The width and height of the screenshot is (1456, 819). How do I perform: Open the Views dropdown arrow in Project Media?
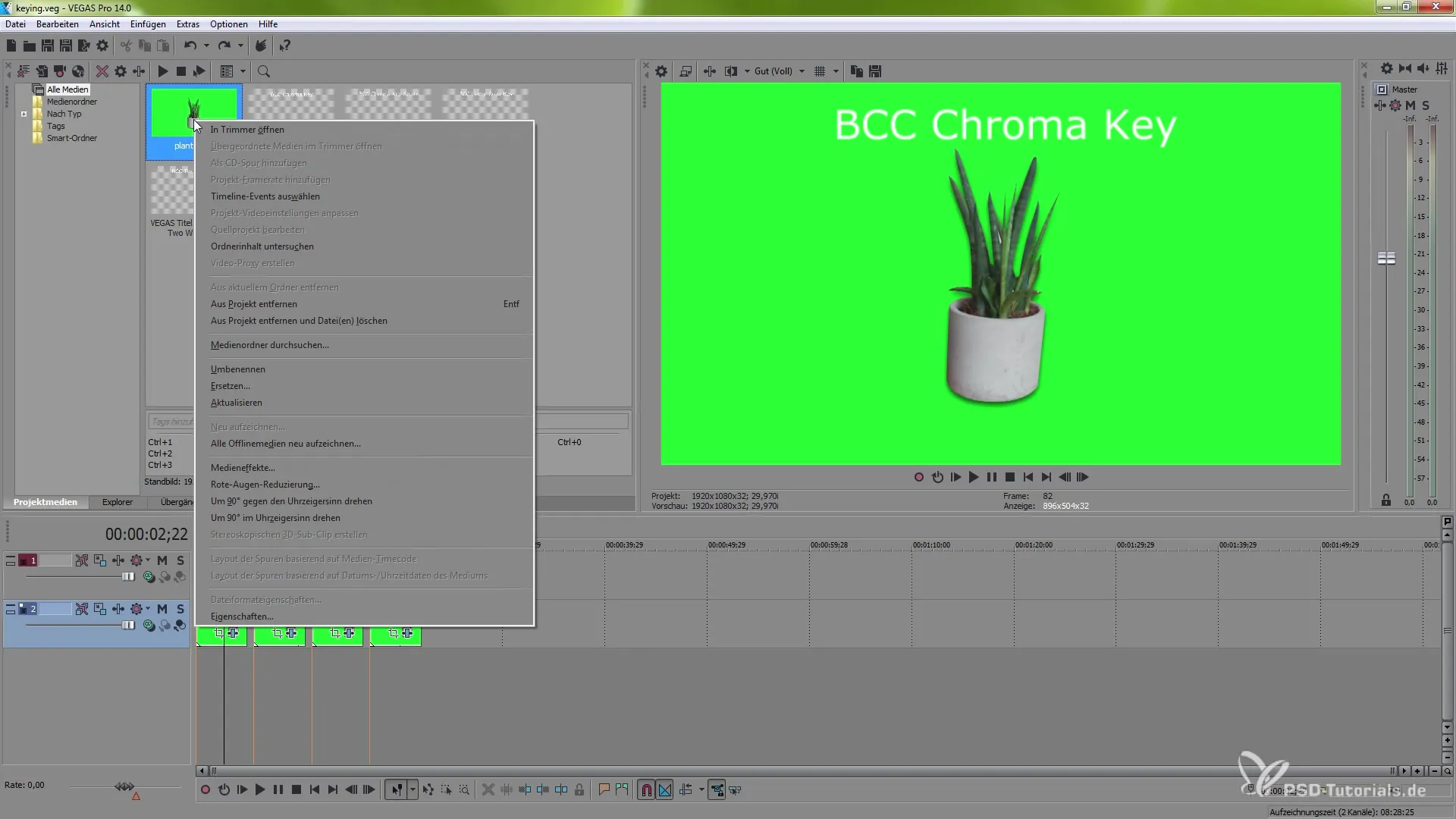point(243,71)
